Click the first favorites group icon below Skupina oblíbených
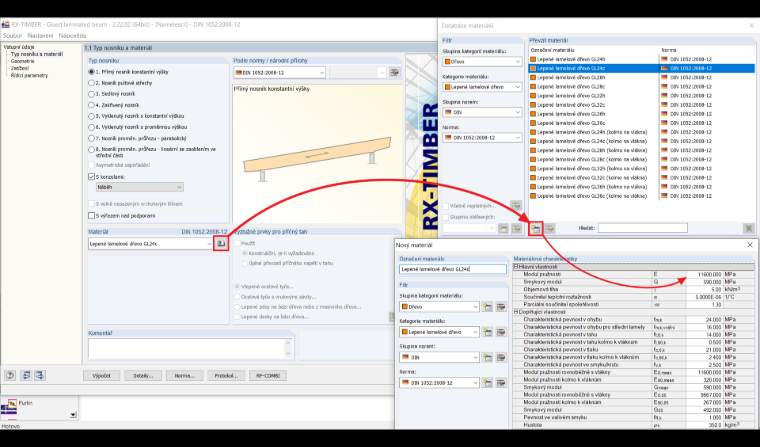Image resolution: width=760 pixels, height=447 pixels. tap(503, 228)
